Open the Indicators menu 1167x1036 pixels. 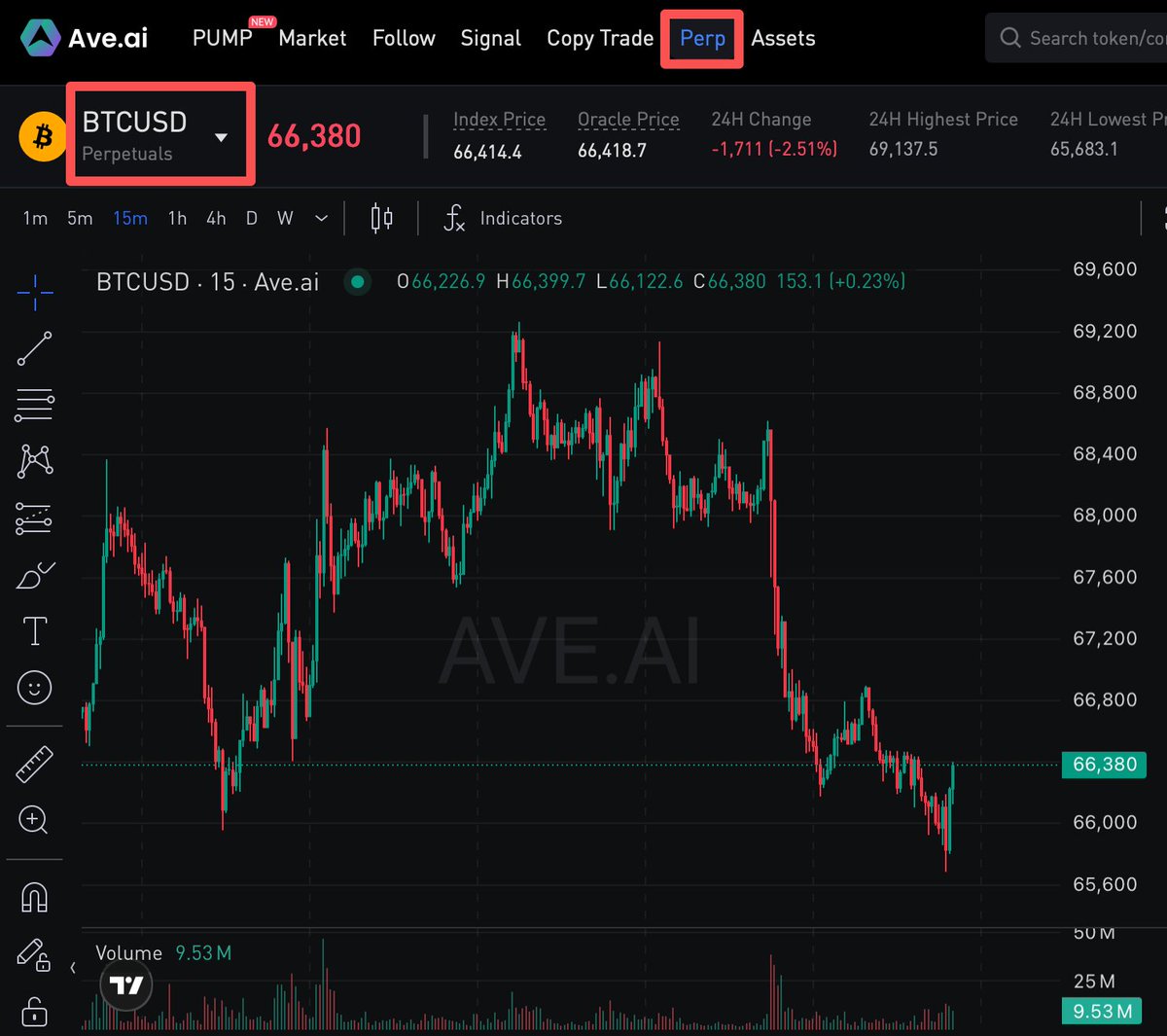coord(503,219)
